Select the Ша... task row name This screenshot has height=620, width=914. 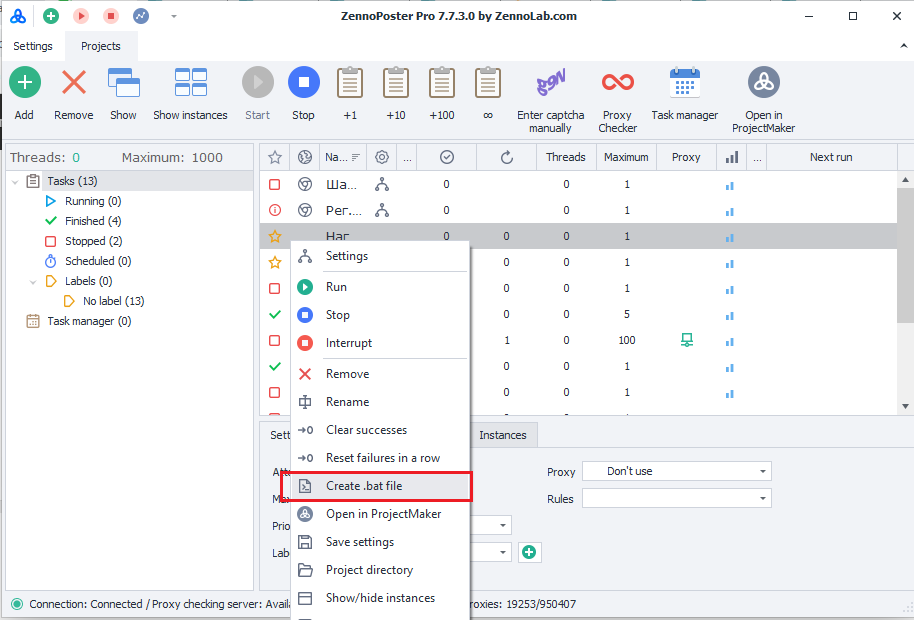[341, 185]
